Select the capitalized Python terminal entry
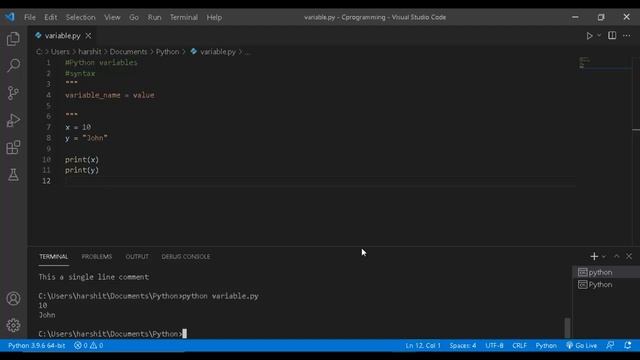640x360 pixels. [606, 284]
